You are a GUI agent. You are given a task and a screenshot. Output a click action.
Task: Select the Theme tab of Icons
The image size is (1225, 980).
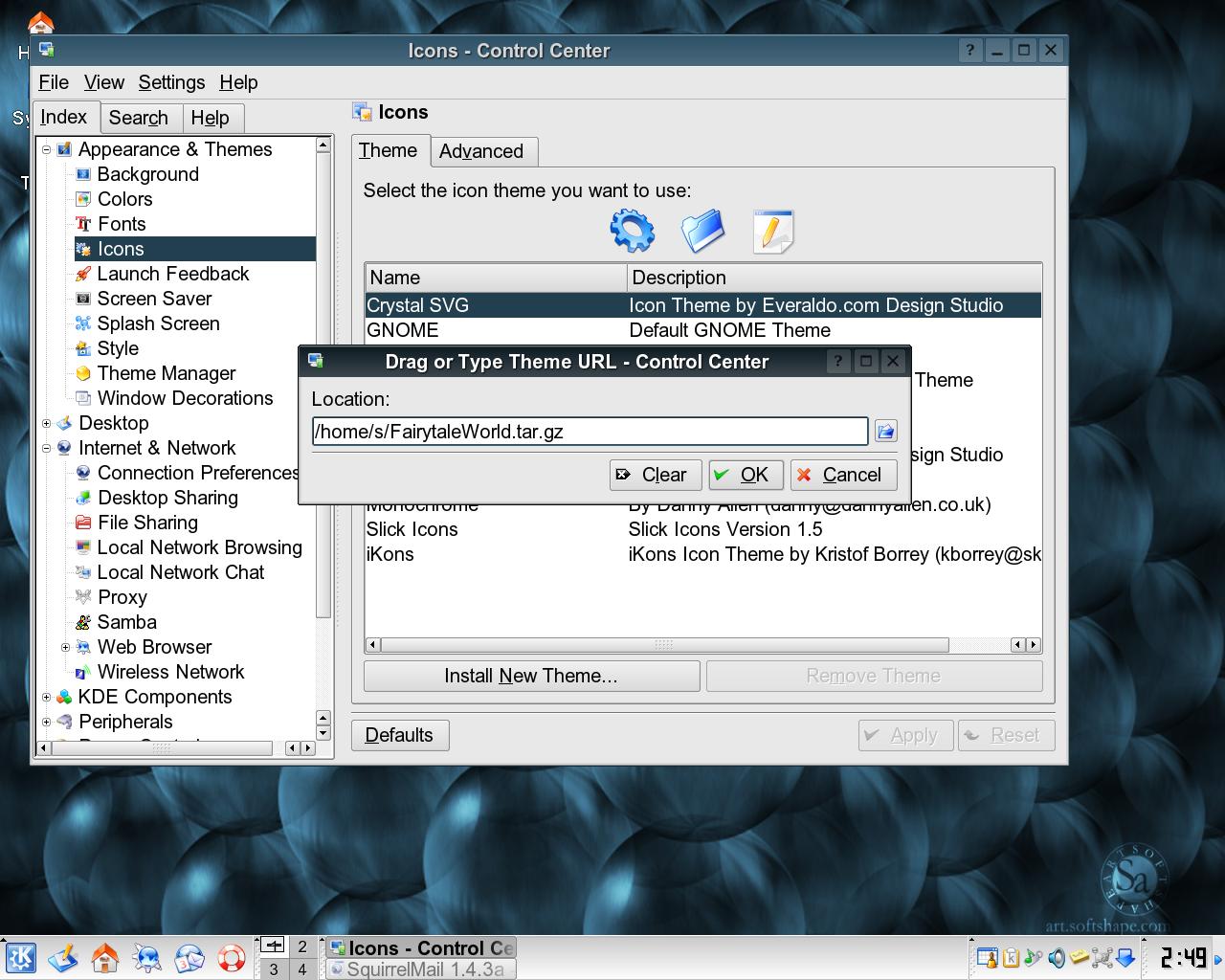(x=389, y=150)
